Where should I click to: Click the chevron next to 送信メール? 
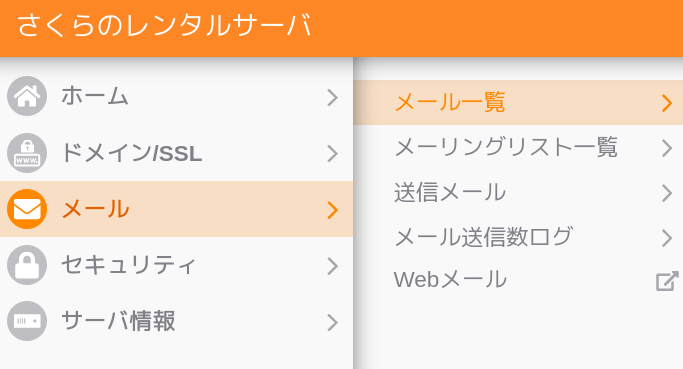667,193
